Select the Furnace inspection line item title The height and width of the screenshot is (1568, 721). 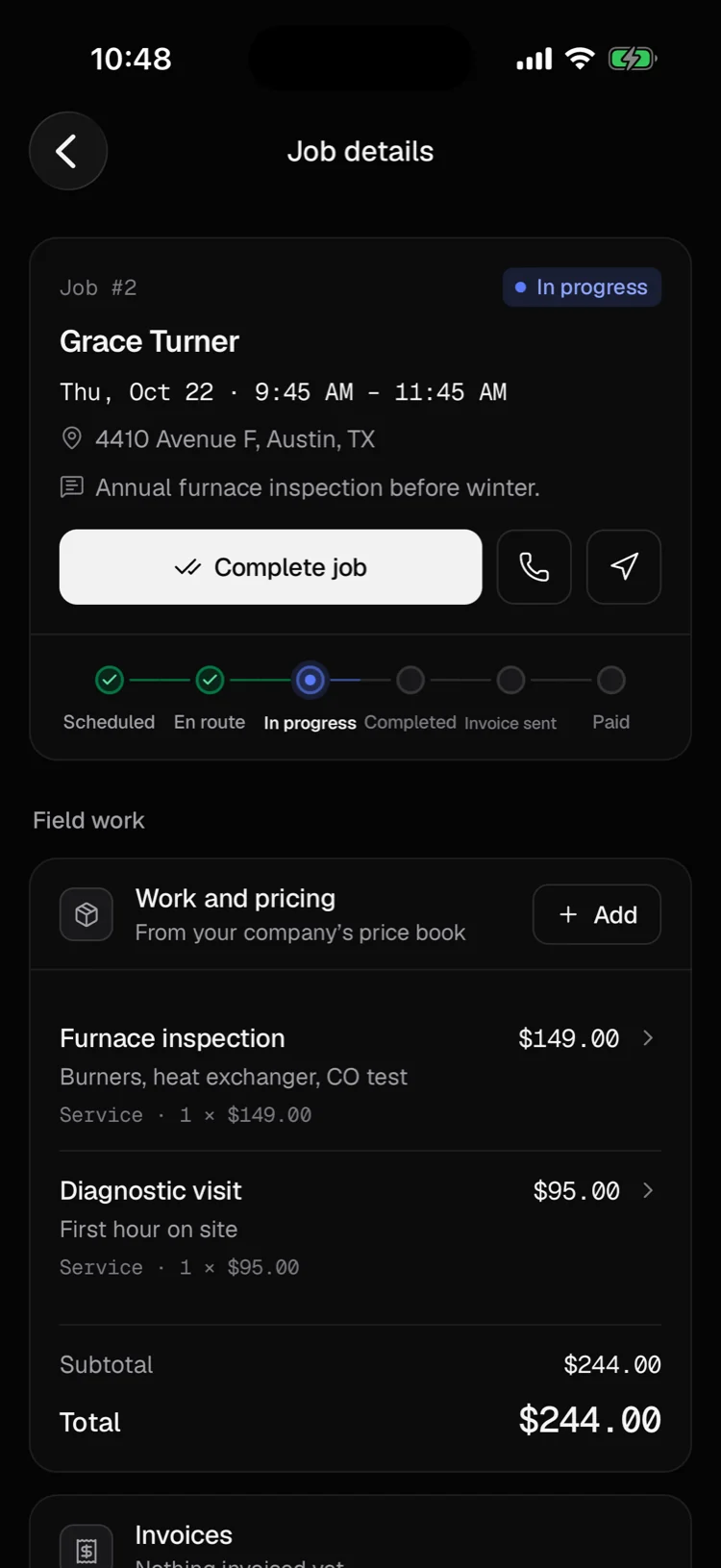click(x=172, y=1038)
